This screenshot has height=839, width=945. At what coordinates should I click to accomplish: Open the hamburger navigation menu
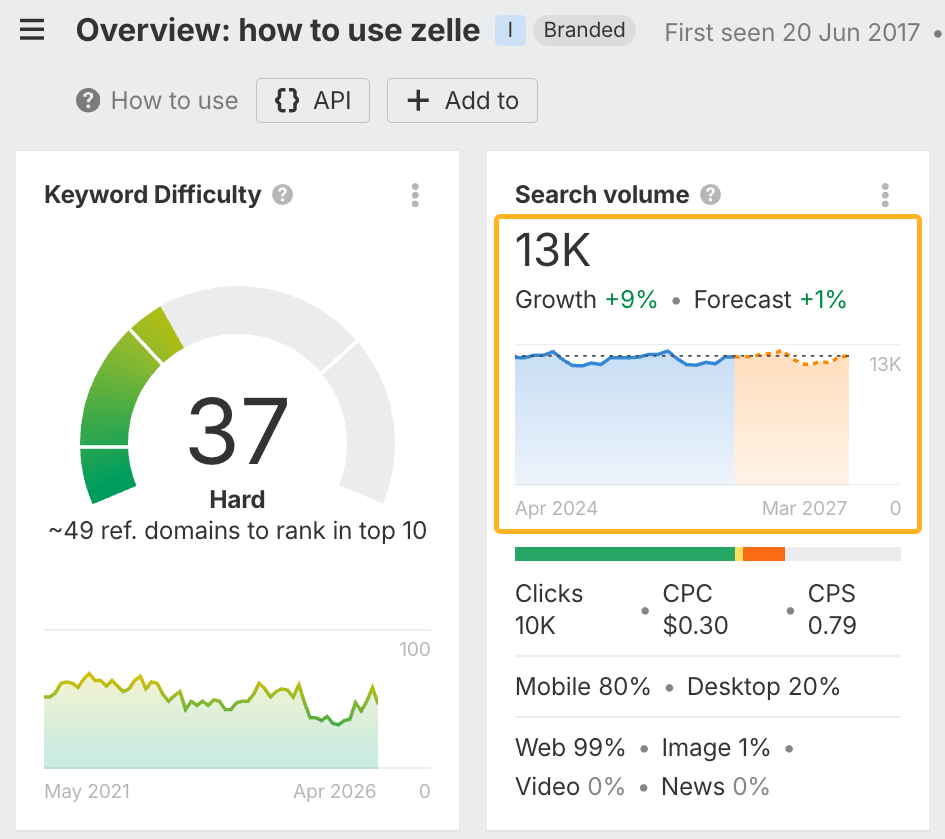pyautogui.click(x=32, y=30)
